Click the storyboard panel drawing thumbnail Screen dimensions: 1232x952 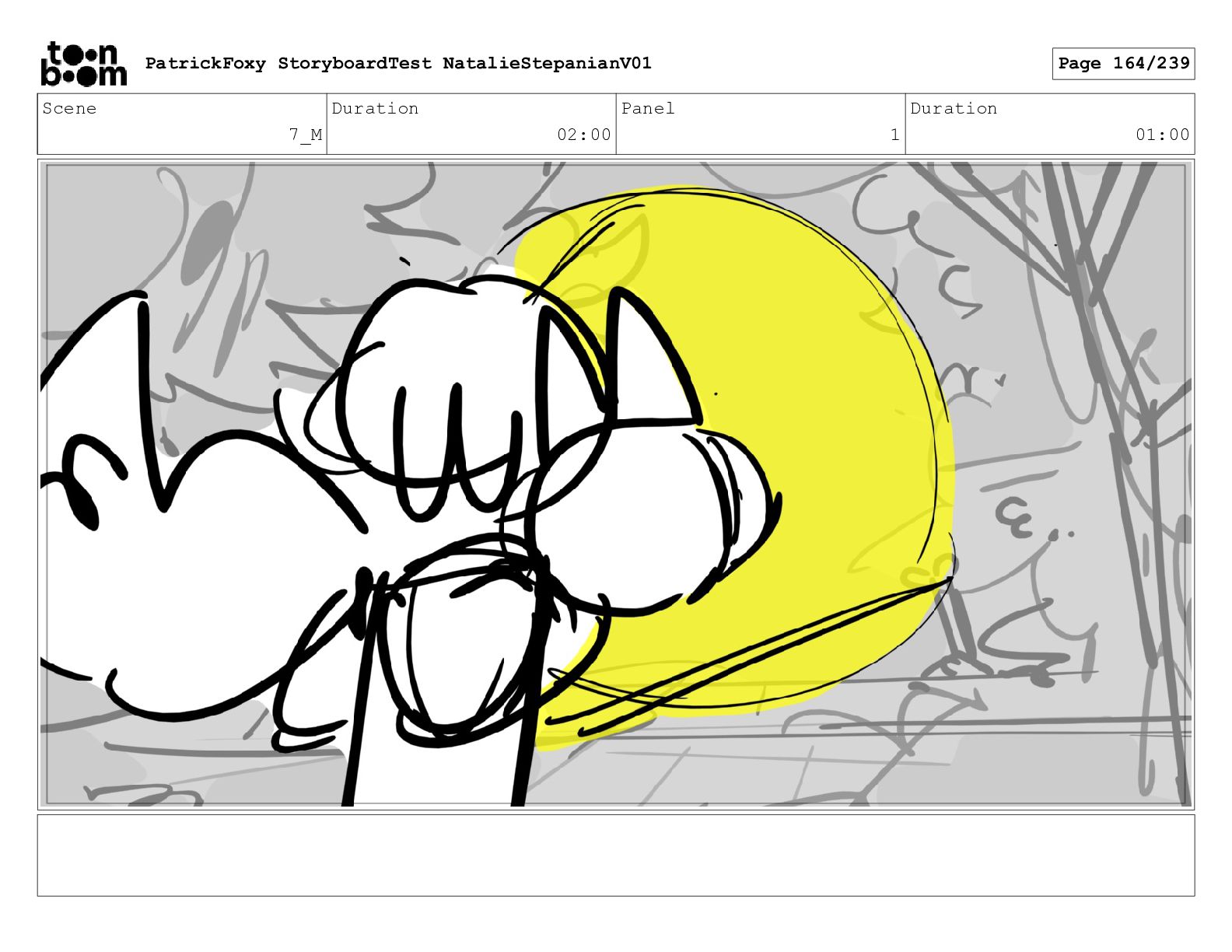[616, 485]
